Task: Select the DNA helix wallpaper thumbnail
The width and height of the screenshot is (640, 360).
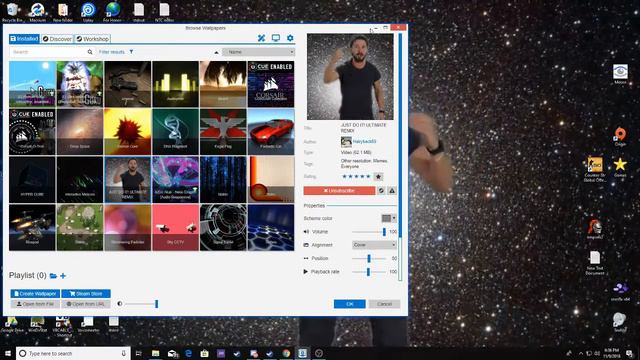Action: (175, 132)
